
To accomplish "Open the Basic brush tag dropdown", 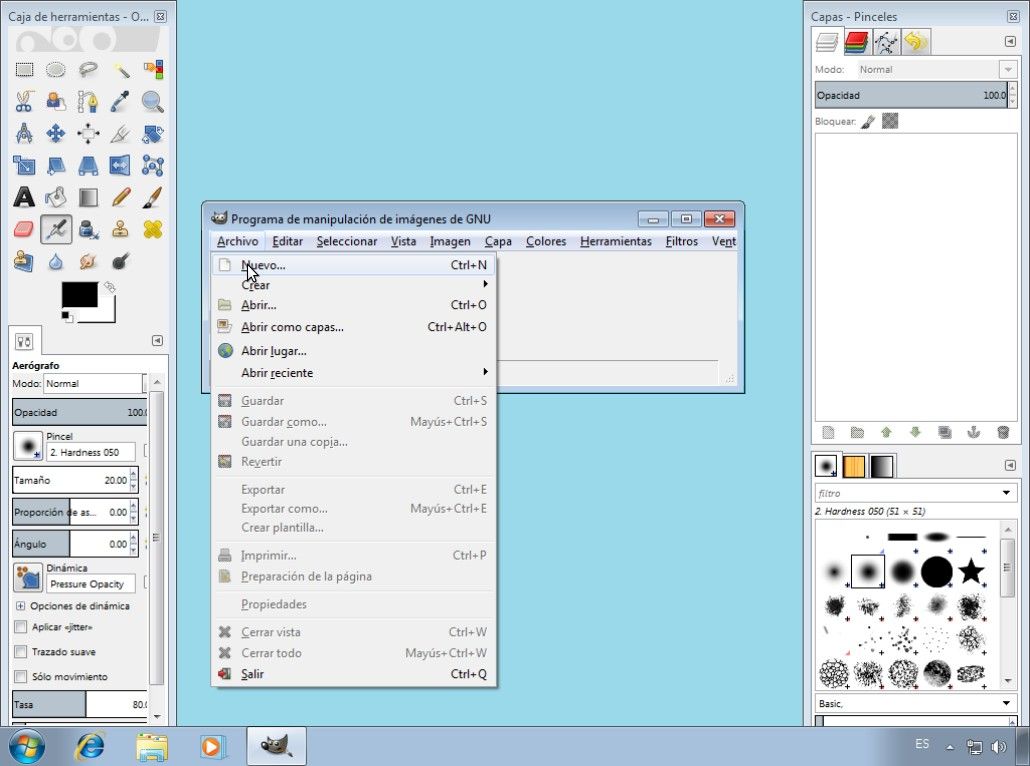I will point(1007,704).
